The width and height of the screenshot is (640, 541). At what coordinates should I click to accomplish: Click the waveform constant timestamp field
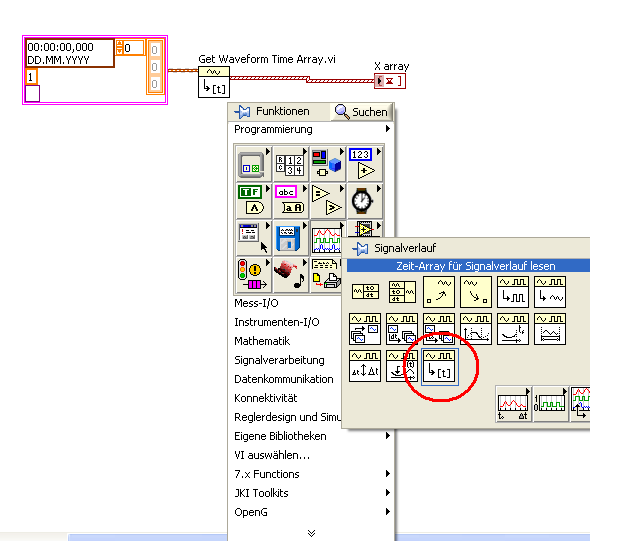[69, 53]
